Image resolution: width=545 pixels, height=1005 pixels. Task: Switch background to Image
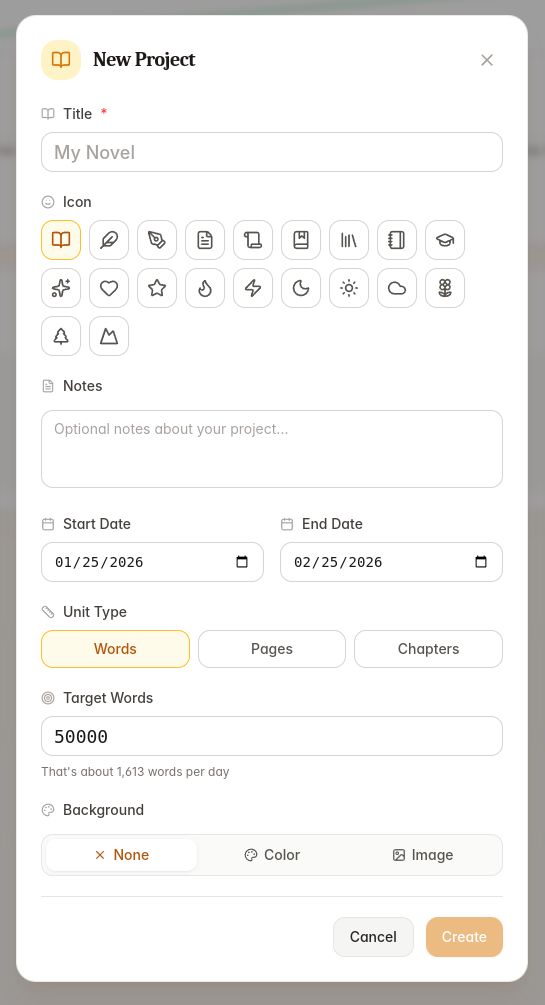tap(423, 855)
